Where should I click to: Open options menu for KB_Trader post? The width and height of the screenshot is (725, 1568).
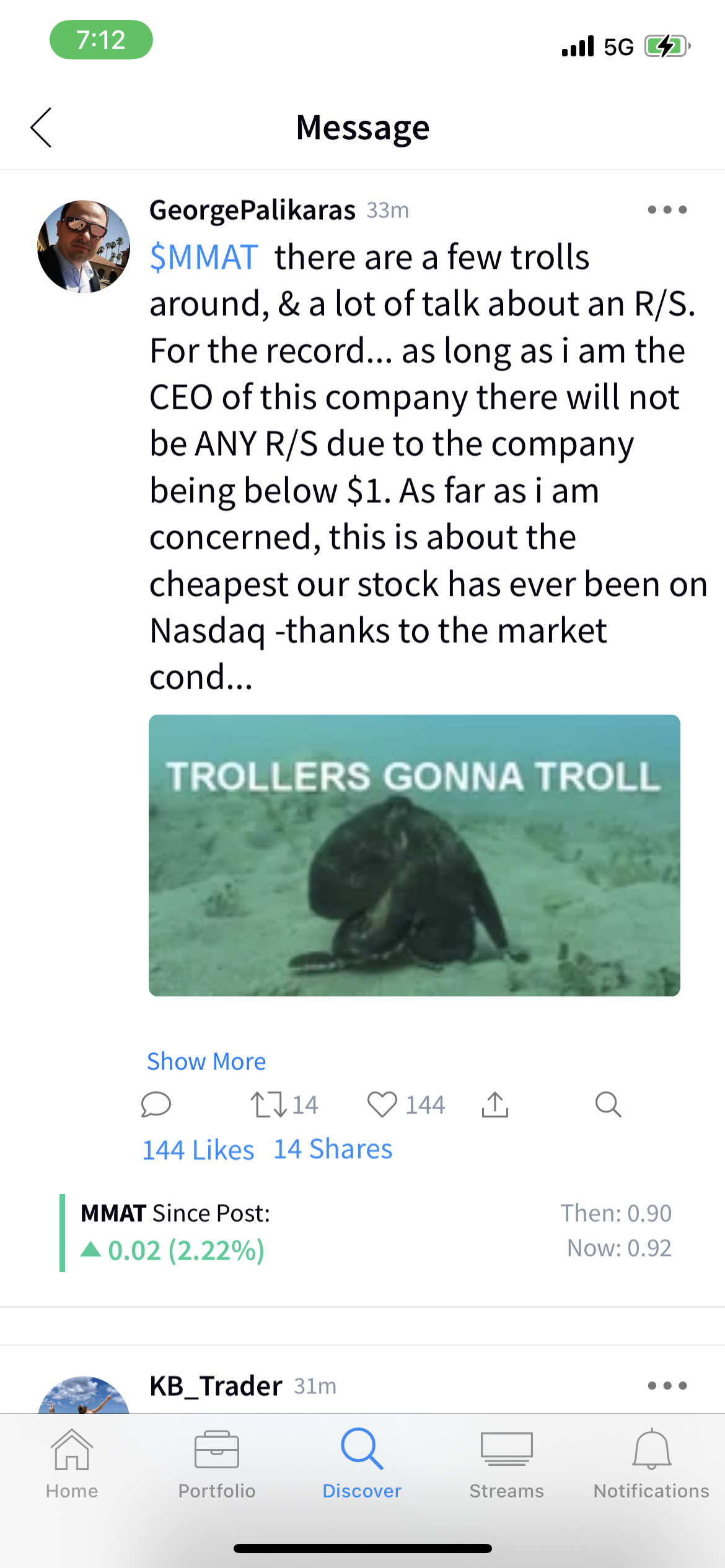[667, 1385]
